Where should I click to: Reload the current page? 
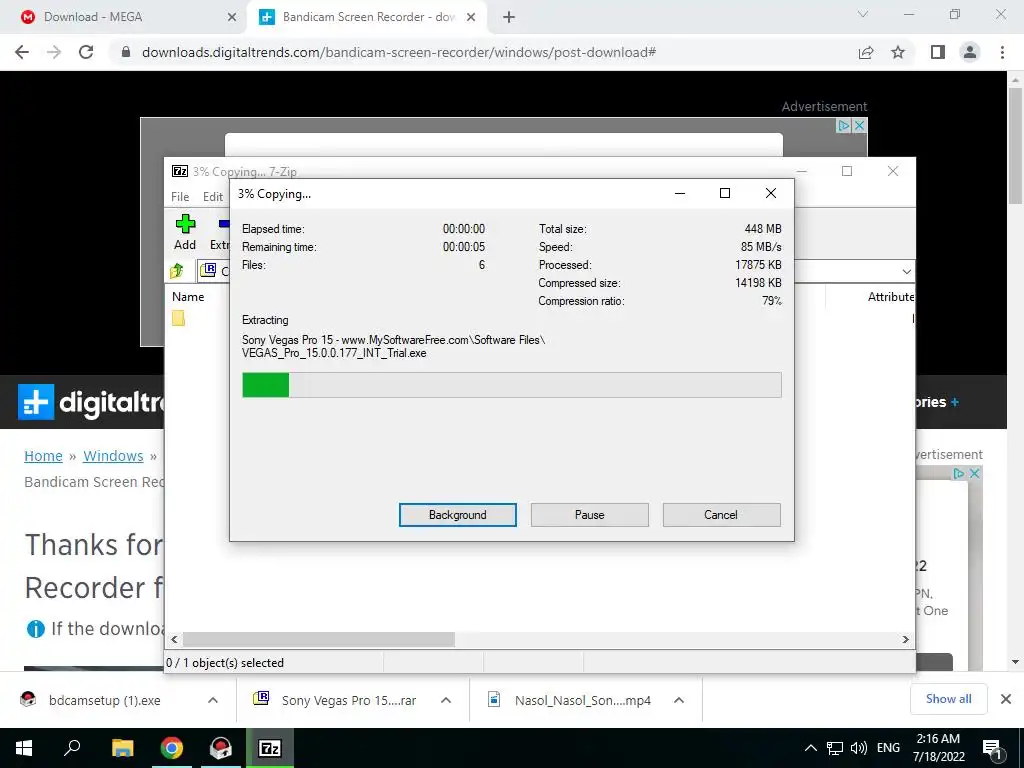coord(86,52)
